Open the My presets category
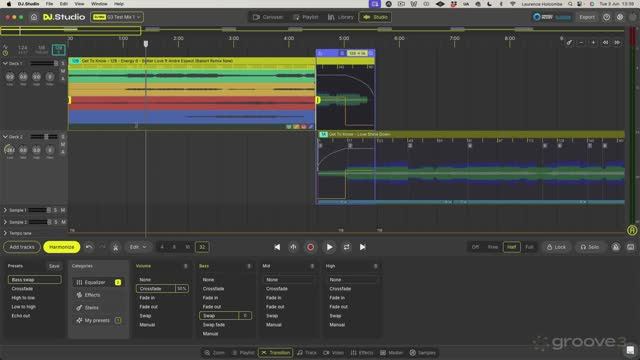 [97, 320]
